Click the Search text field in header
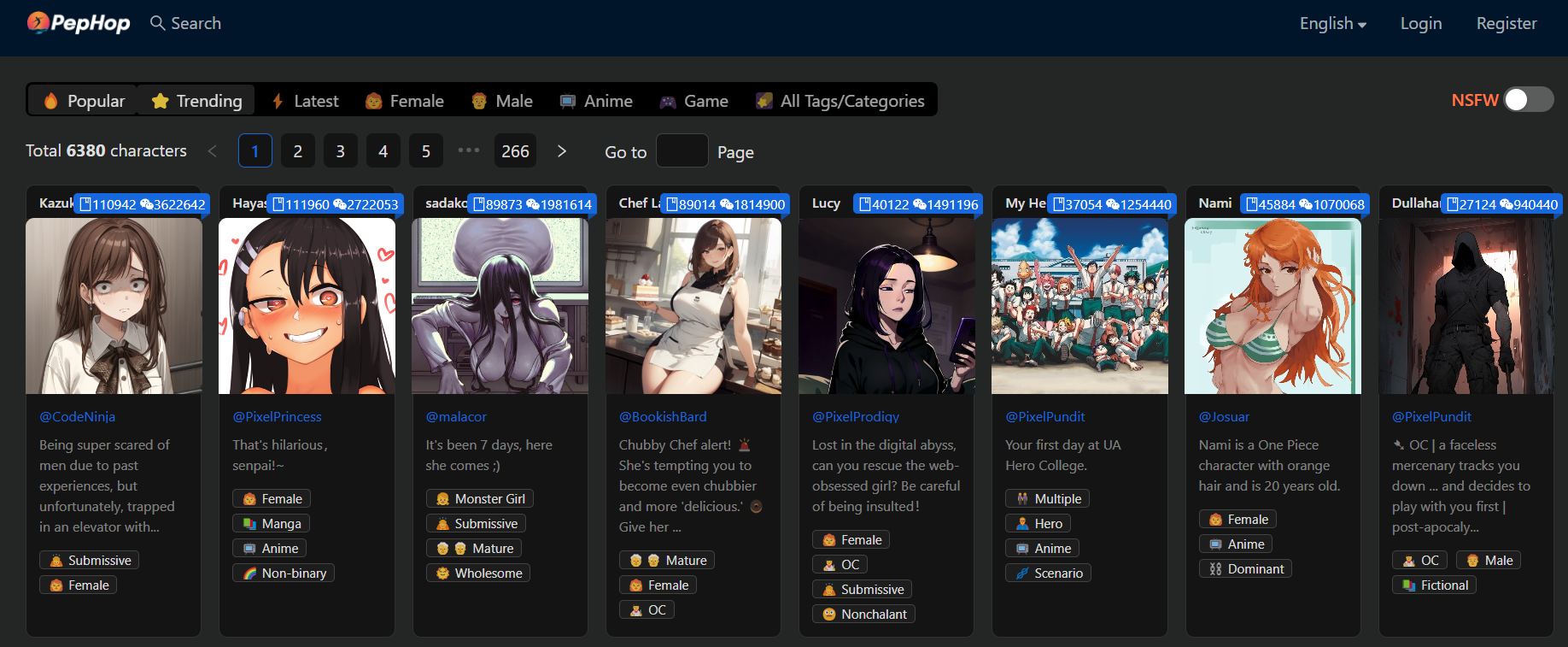Viewport: 1568px width, 647px height. [x=196, y=23]
